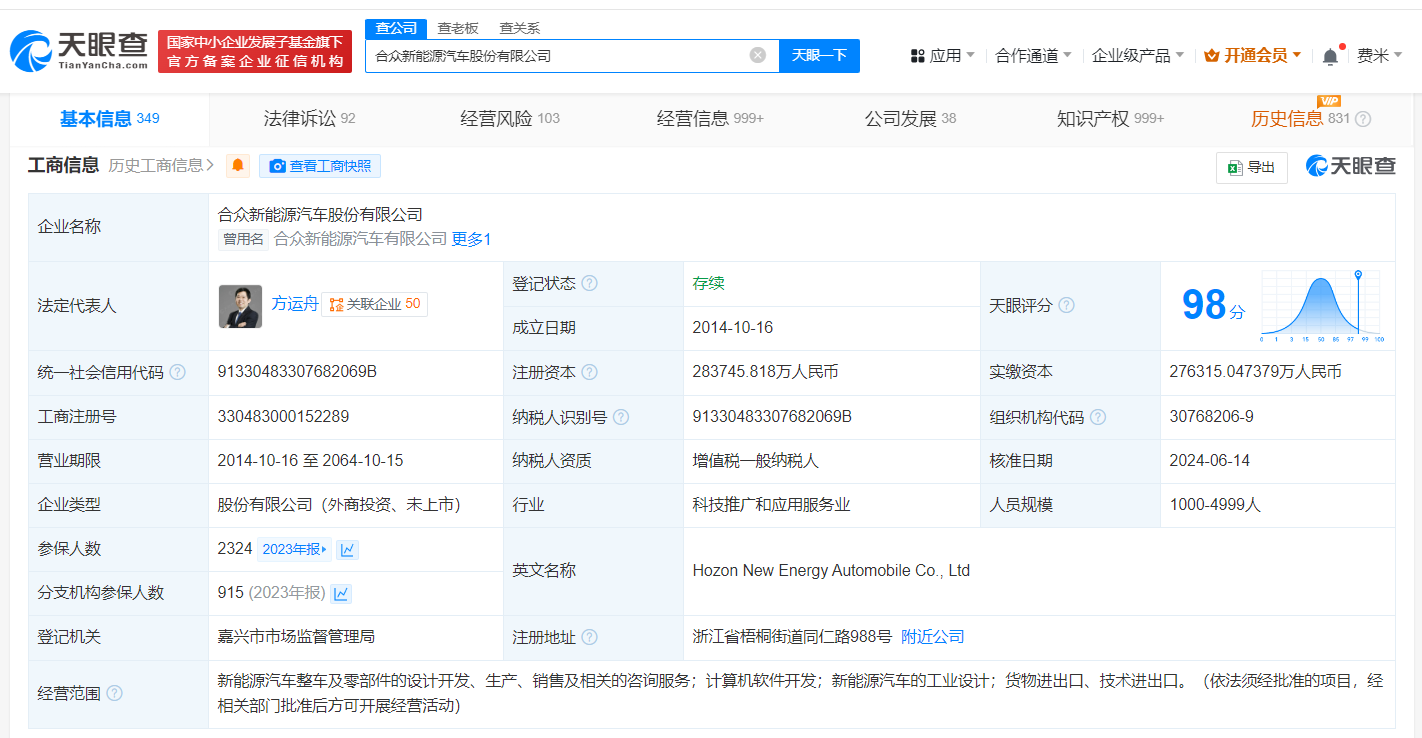Click the TianYanCha logo

tap(80, 50)
